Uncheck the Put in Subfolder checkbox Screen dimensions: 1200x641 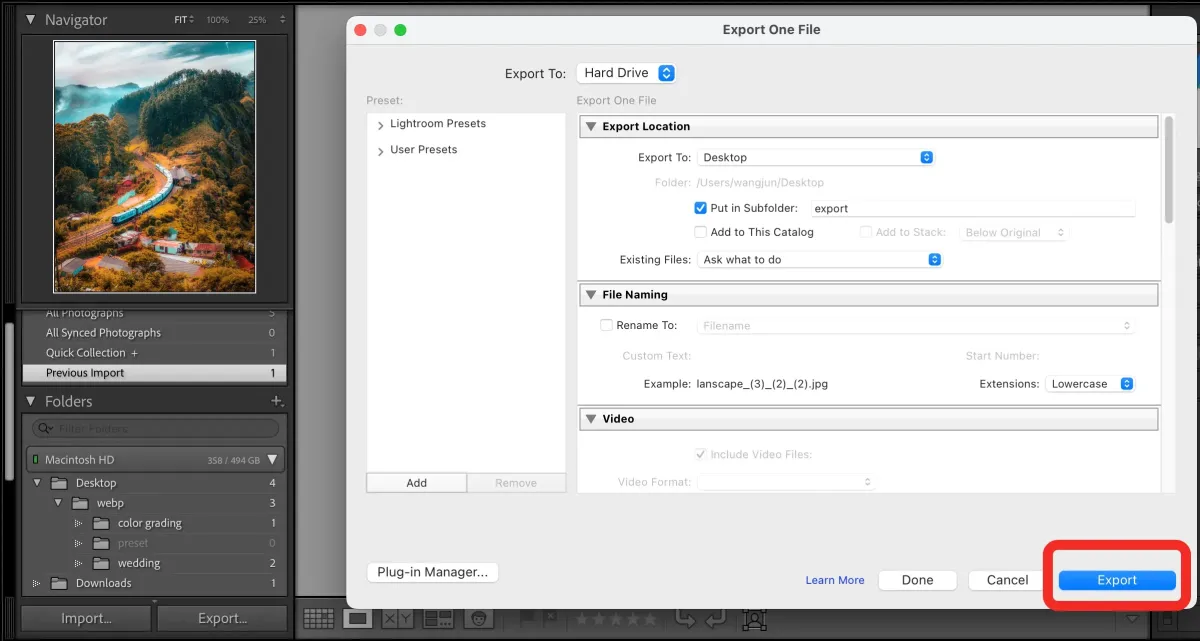(700, 208)
